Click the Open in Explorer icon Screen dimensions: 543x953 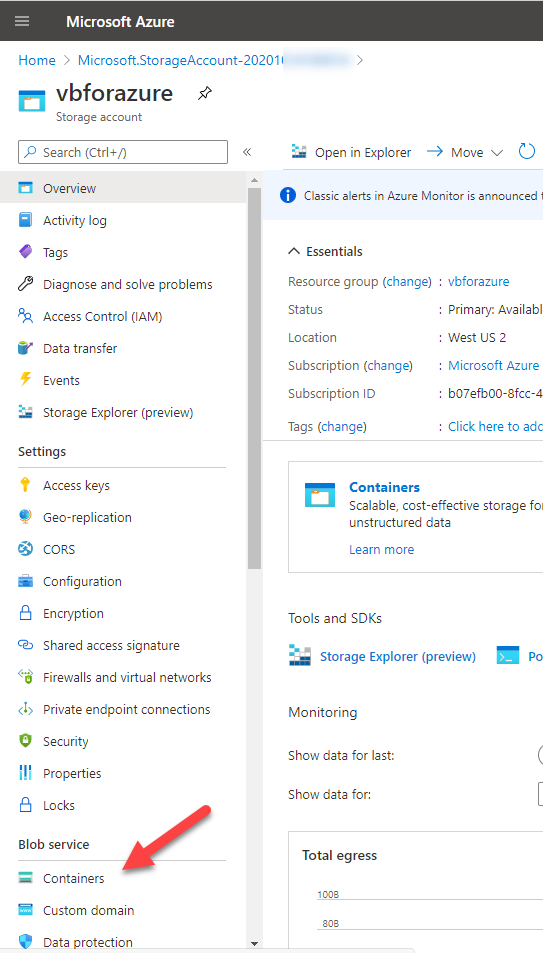tap(299, 152)
